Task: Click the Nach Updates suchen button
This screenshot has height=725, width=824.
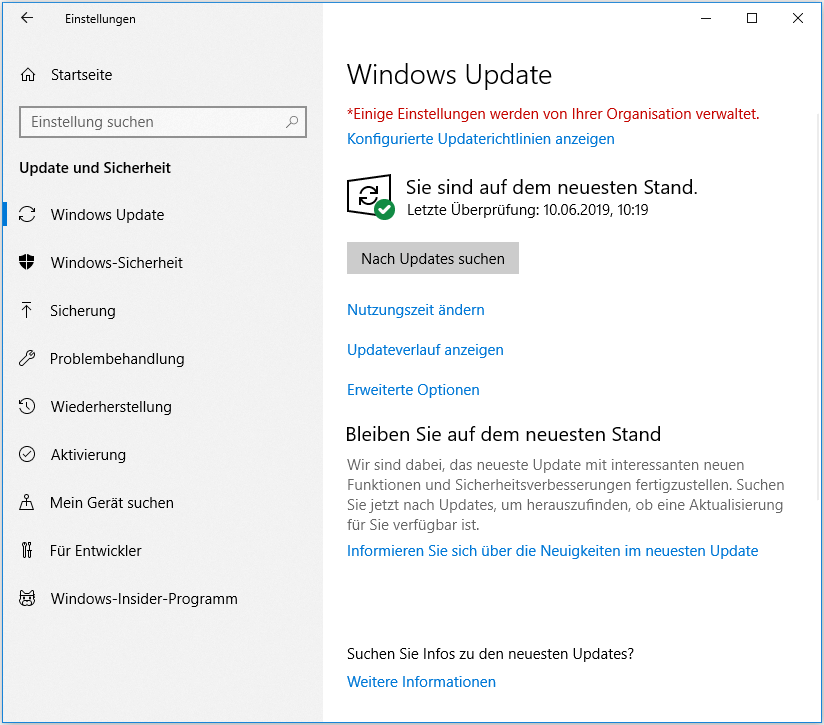Action: click(433, 258)
